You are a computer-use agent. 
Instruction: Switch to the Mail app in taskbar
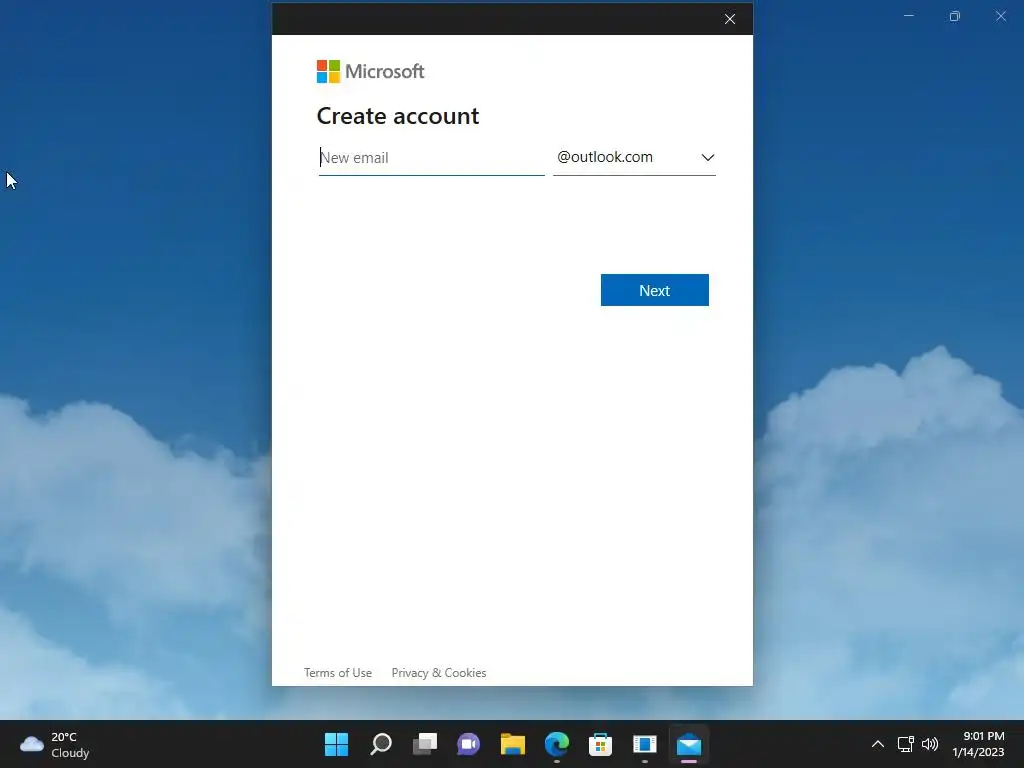point(688,744)
